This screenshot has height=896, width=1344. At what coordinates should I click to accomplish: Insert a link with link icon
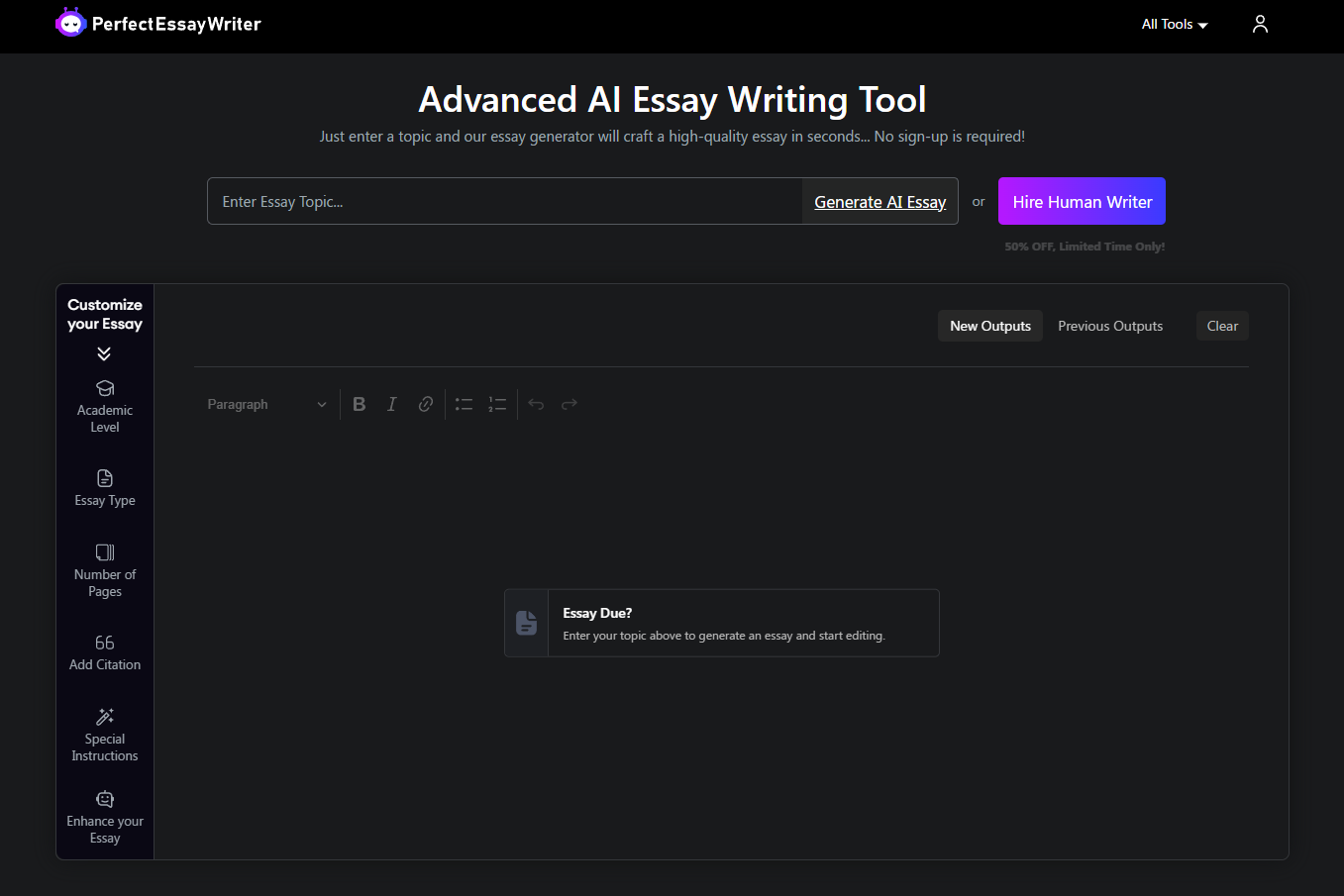pyautogui.click(x=426, y=404)
